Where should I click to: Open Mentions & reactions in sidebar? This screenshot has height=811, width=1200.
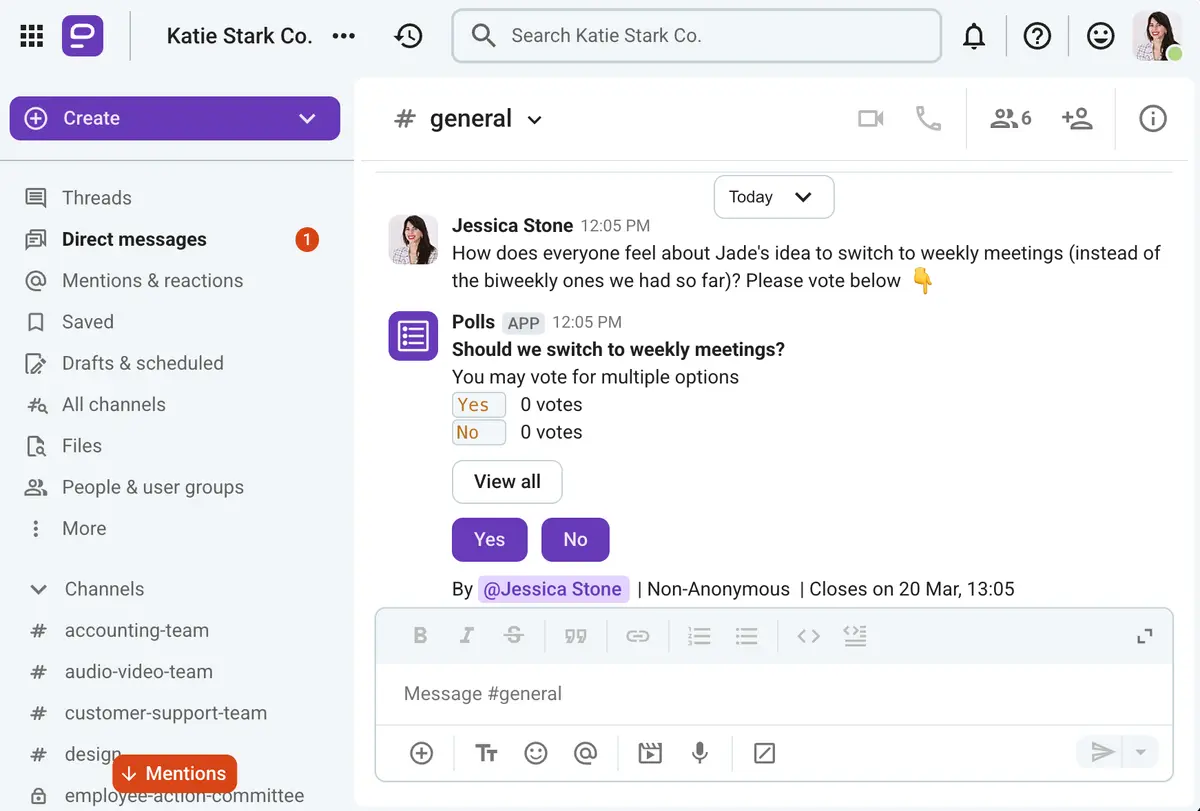[x=152, y=281]
